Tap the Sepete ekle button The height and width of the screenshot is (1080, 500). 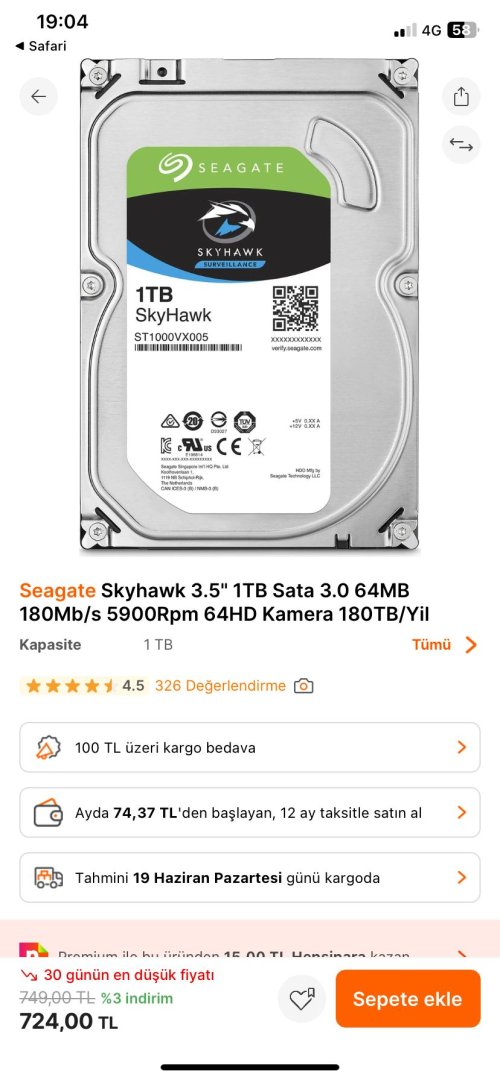tap(408, 999)
